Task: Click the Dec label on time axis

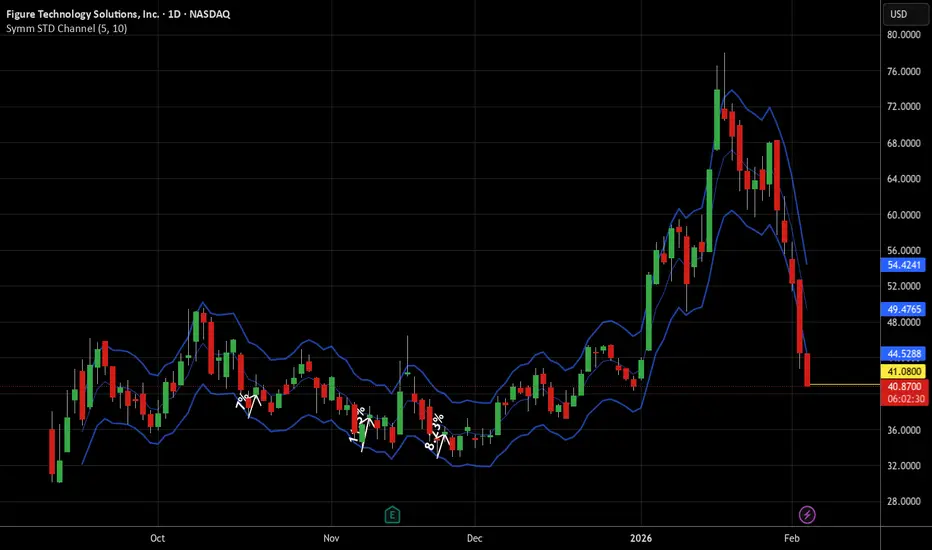Action: tap(474, 538)
